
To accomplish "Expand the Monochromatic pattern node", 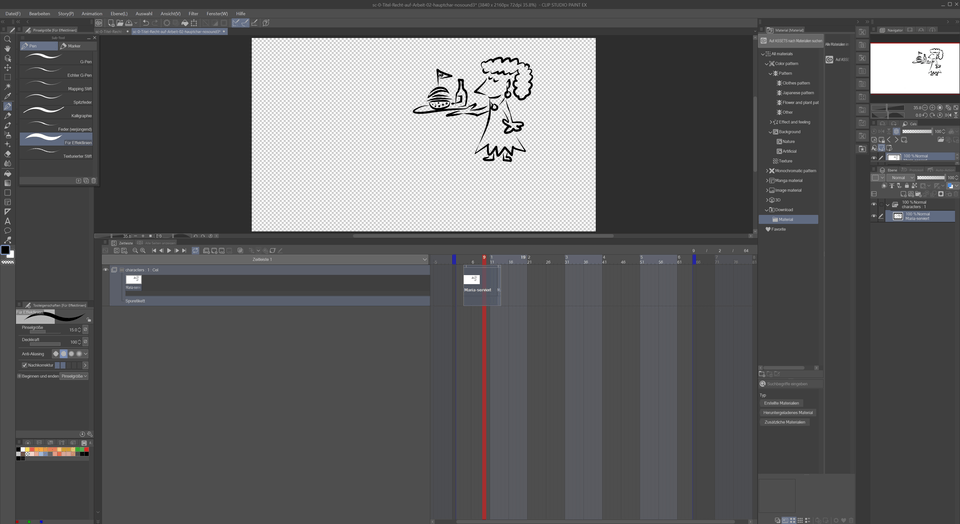I will [766, 171].
